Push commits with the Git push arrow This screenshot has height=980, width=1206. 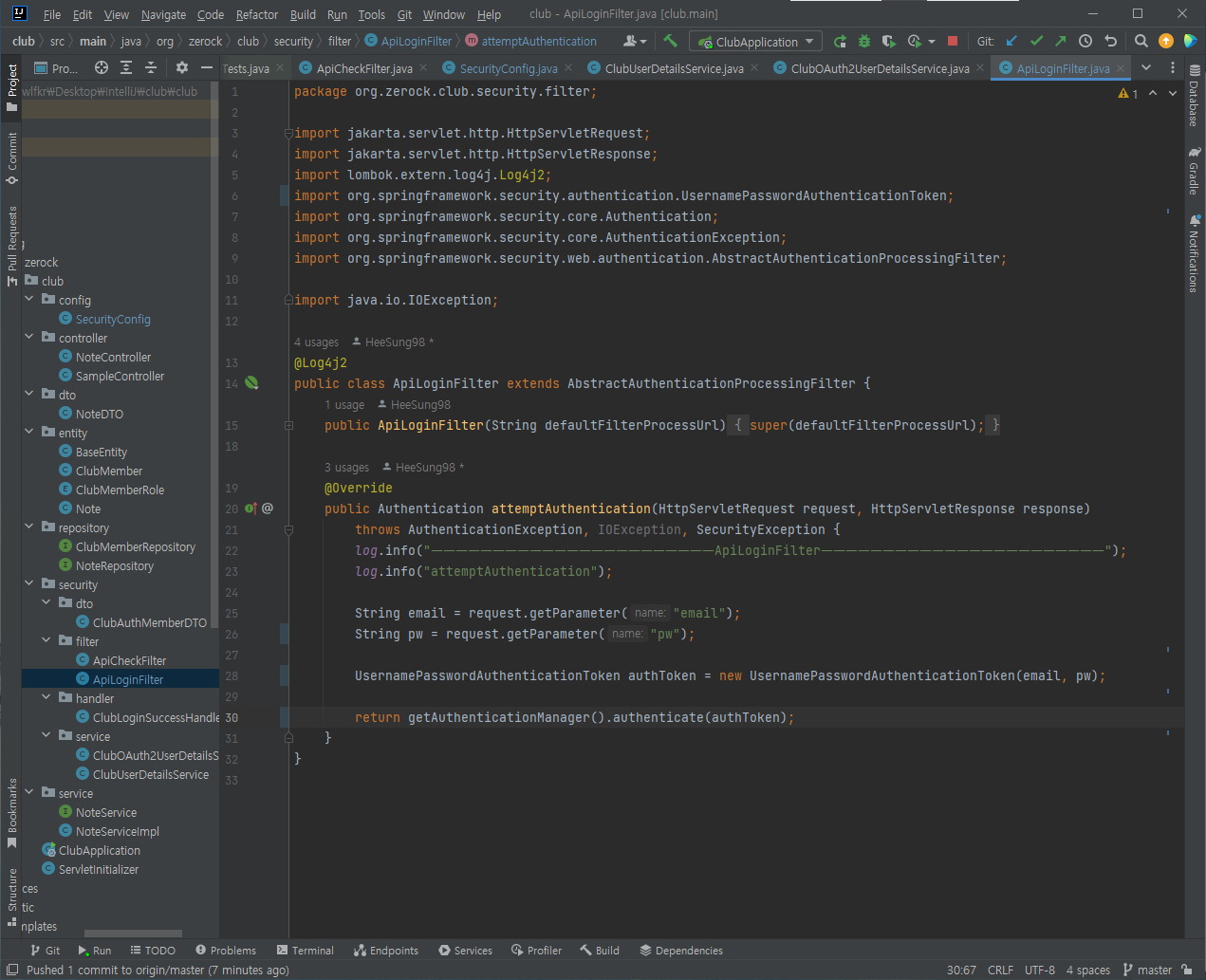[x=1061, y=41]
